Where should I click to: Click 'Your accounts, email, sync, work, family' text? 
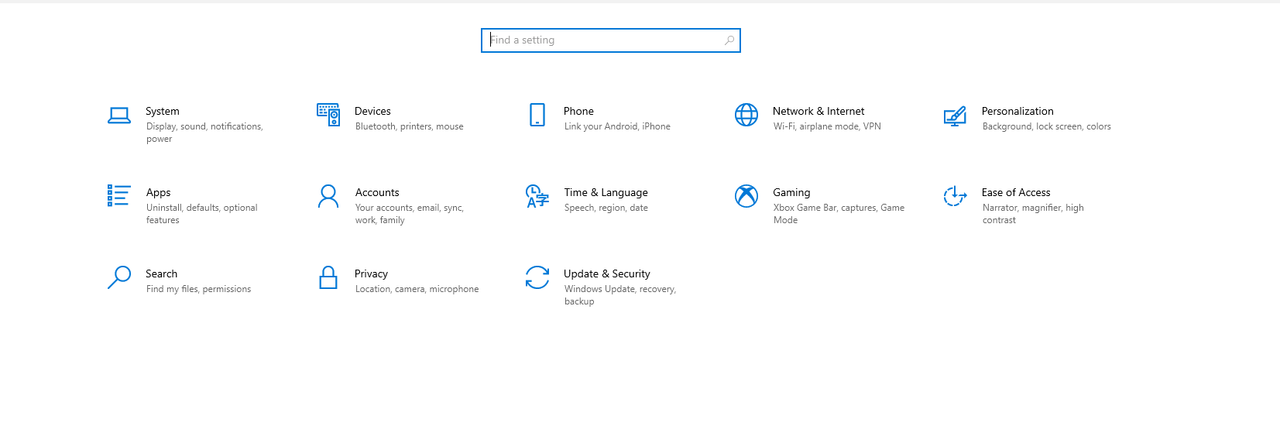tap(410, 214)
